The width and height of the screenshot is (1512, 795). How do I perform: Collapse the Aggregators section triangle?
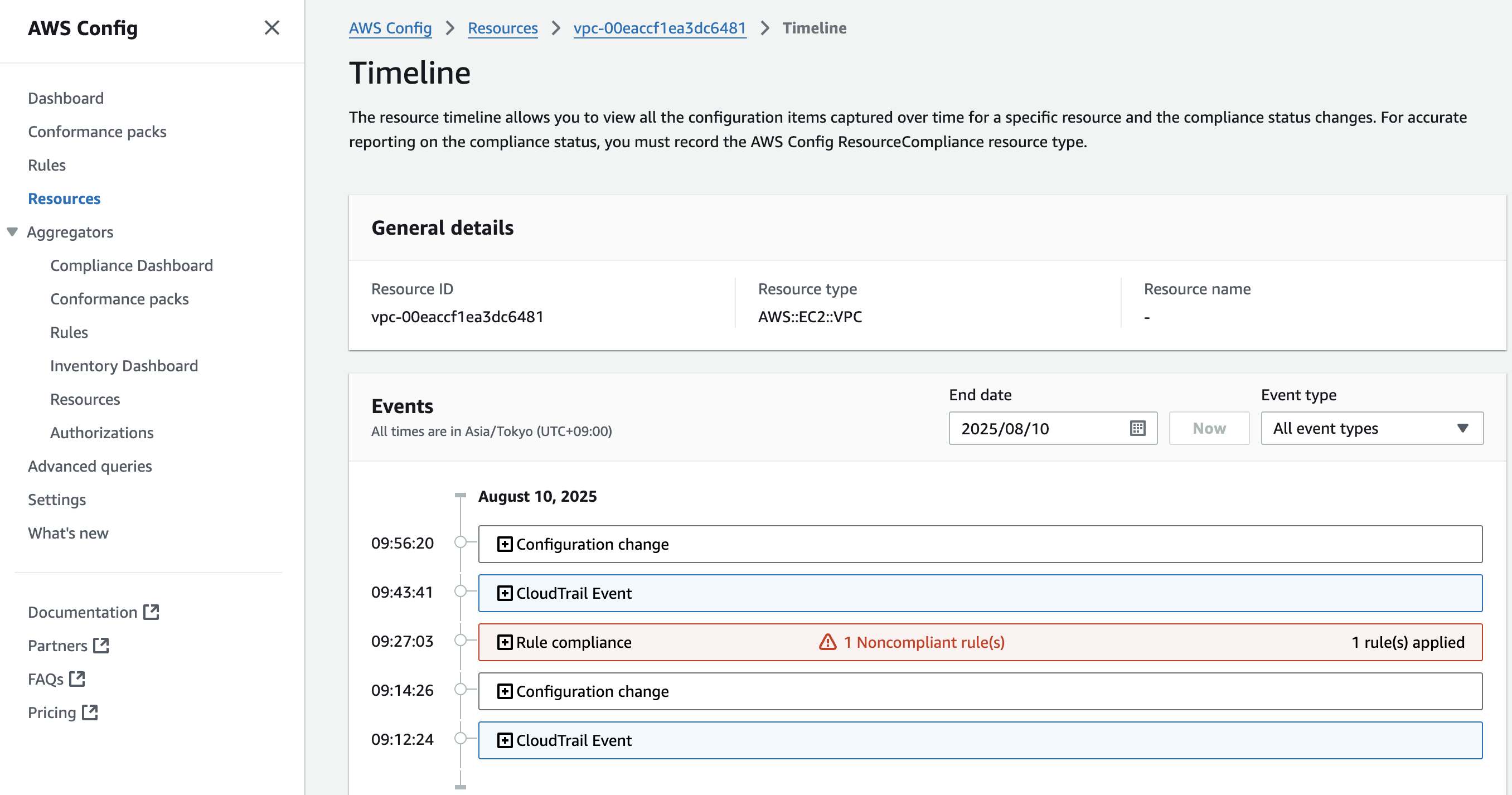pyautogui.click(x=12, y=232)
